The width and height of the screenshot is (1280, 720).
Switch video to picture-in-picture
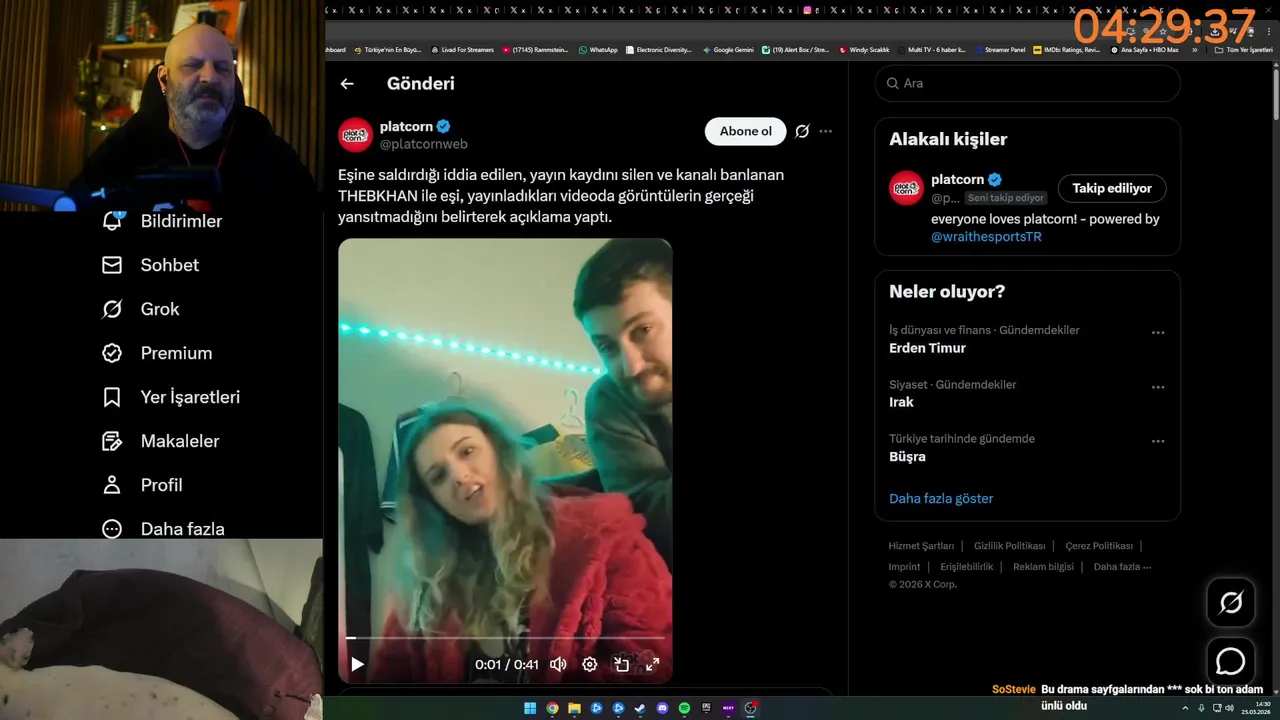click(x=621, y=664)
